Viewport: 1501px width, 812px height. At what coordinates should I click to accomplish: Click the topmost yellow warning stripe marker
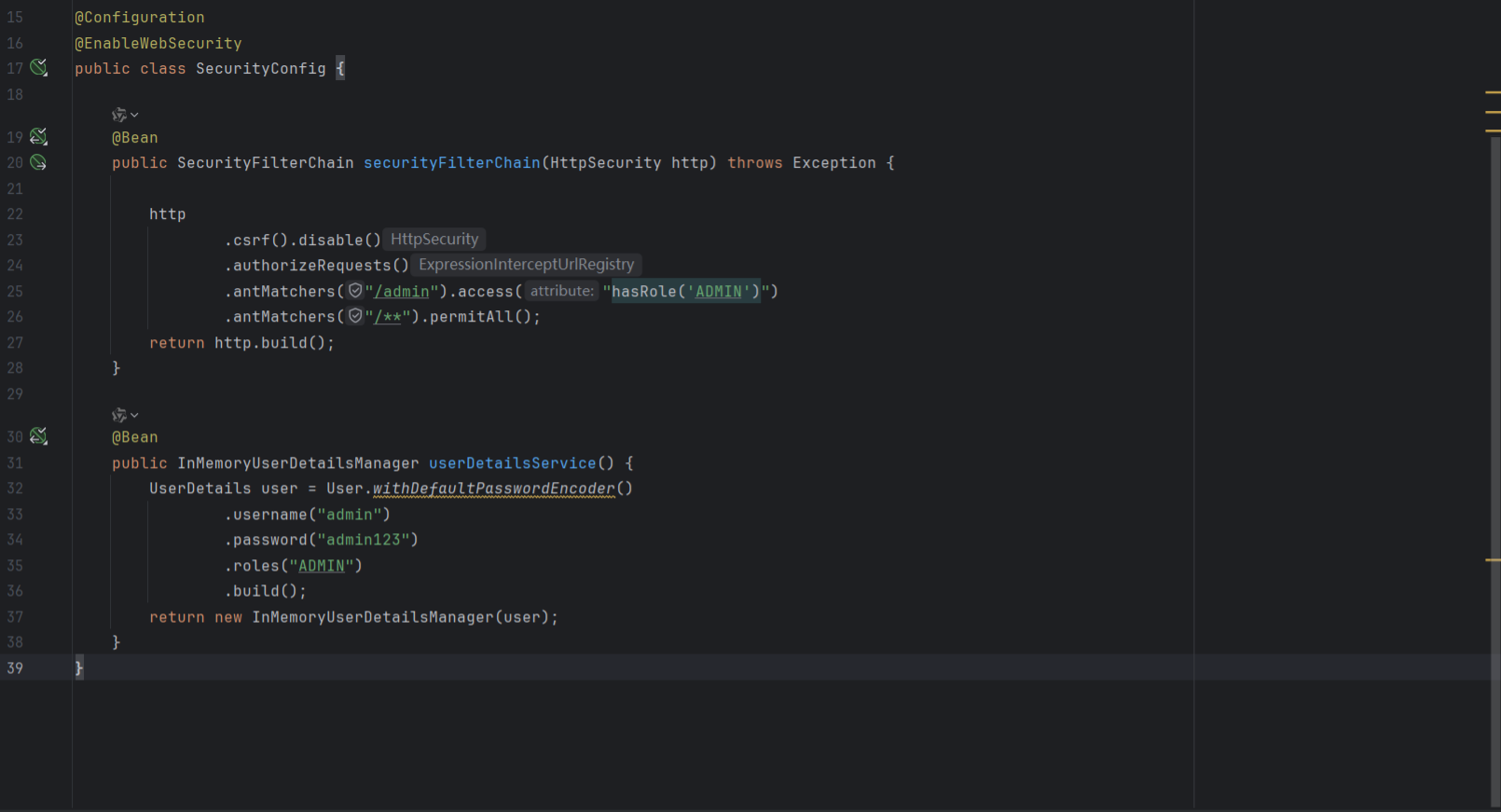(x=1493, y=92)
